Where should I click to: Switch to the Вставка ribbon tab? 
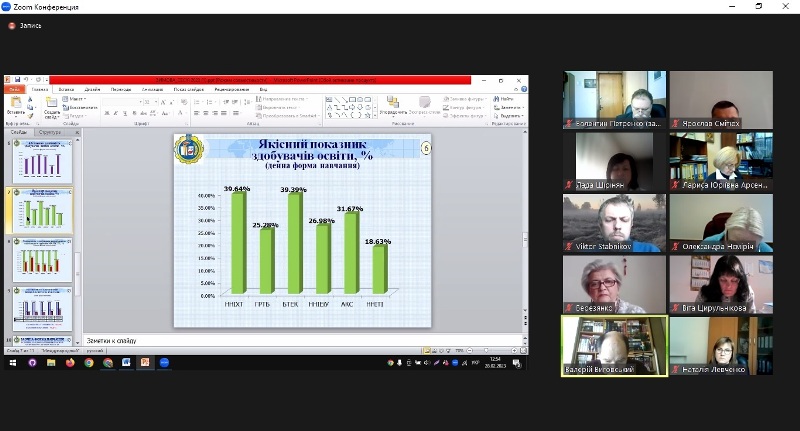(66, 89)
